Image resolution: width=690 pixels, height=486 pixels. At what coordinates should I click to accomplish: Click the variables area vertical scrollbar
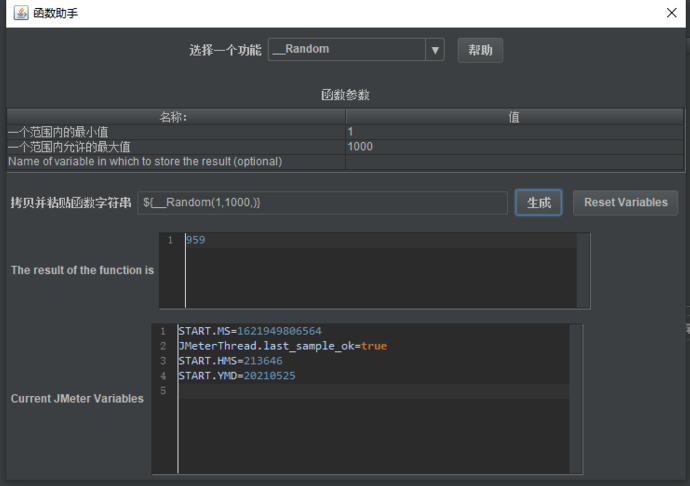point(576,399)
